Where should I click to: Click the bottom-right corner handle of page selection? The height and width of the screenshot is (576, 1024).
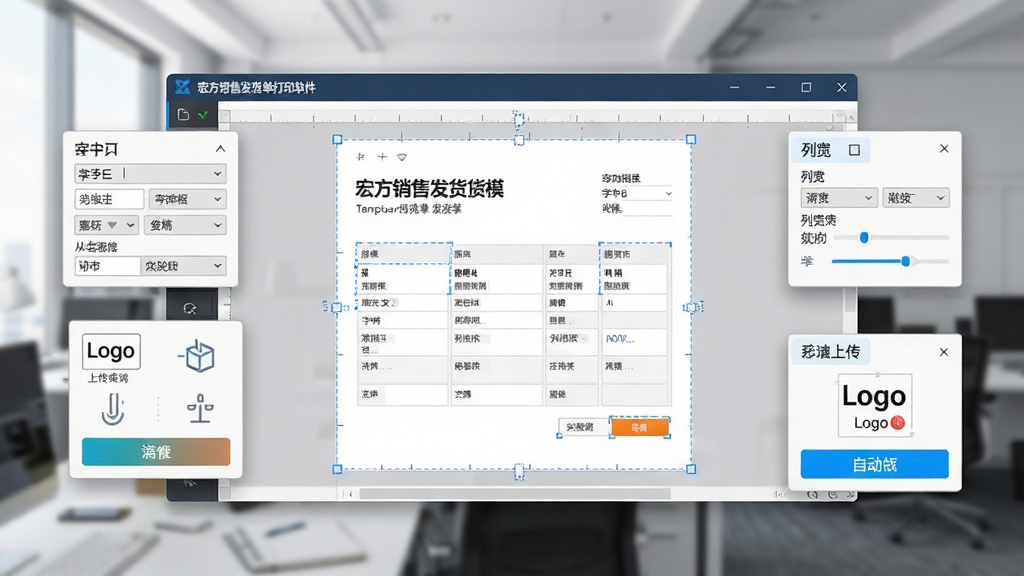691,469
